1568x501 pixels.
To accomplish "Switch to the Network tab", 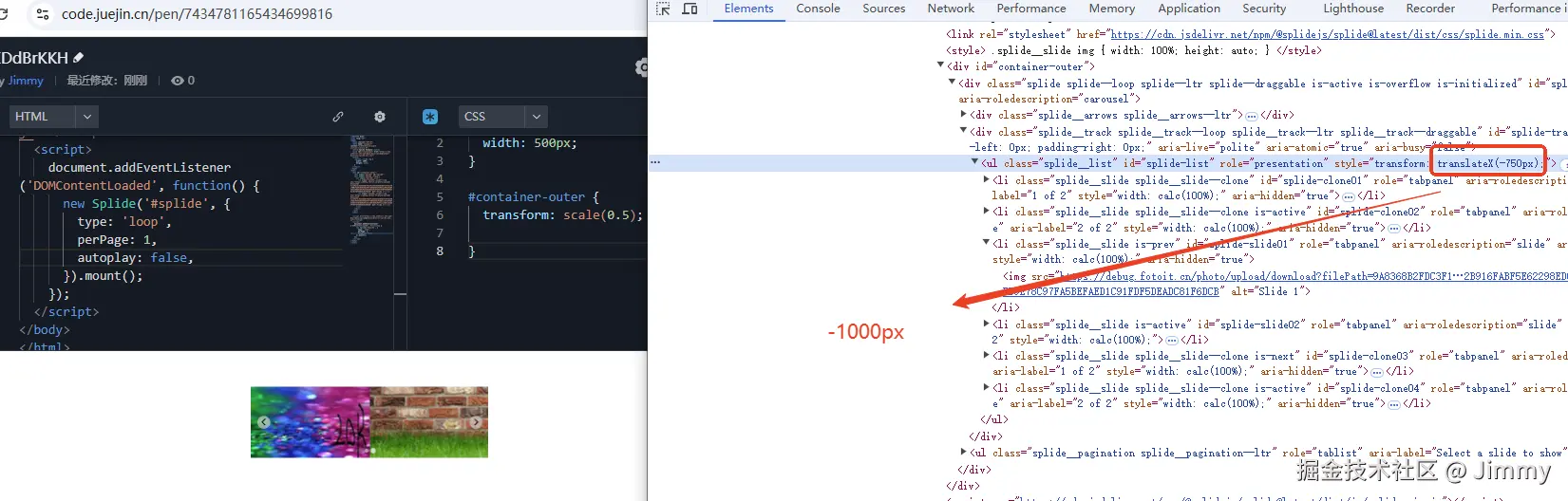I will tap(951, 9).
